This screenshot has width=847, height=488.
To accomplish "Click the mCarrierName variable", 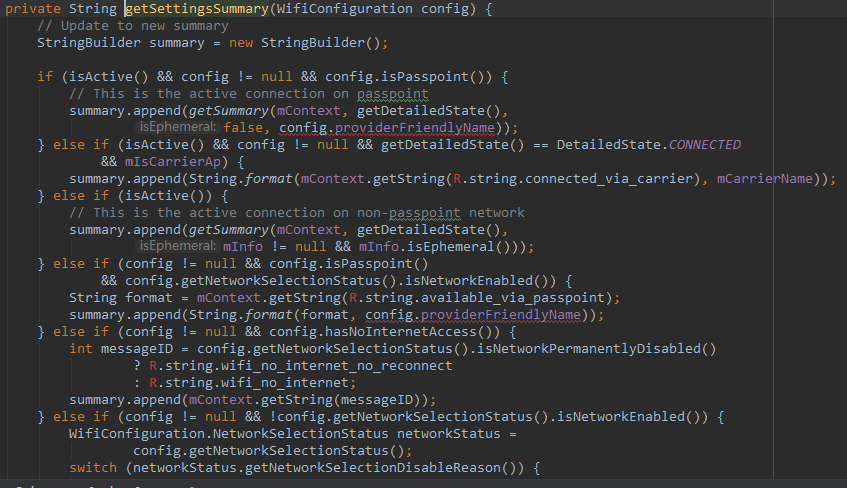I will click(x=765, y=179).
